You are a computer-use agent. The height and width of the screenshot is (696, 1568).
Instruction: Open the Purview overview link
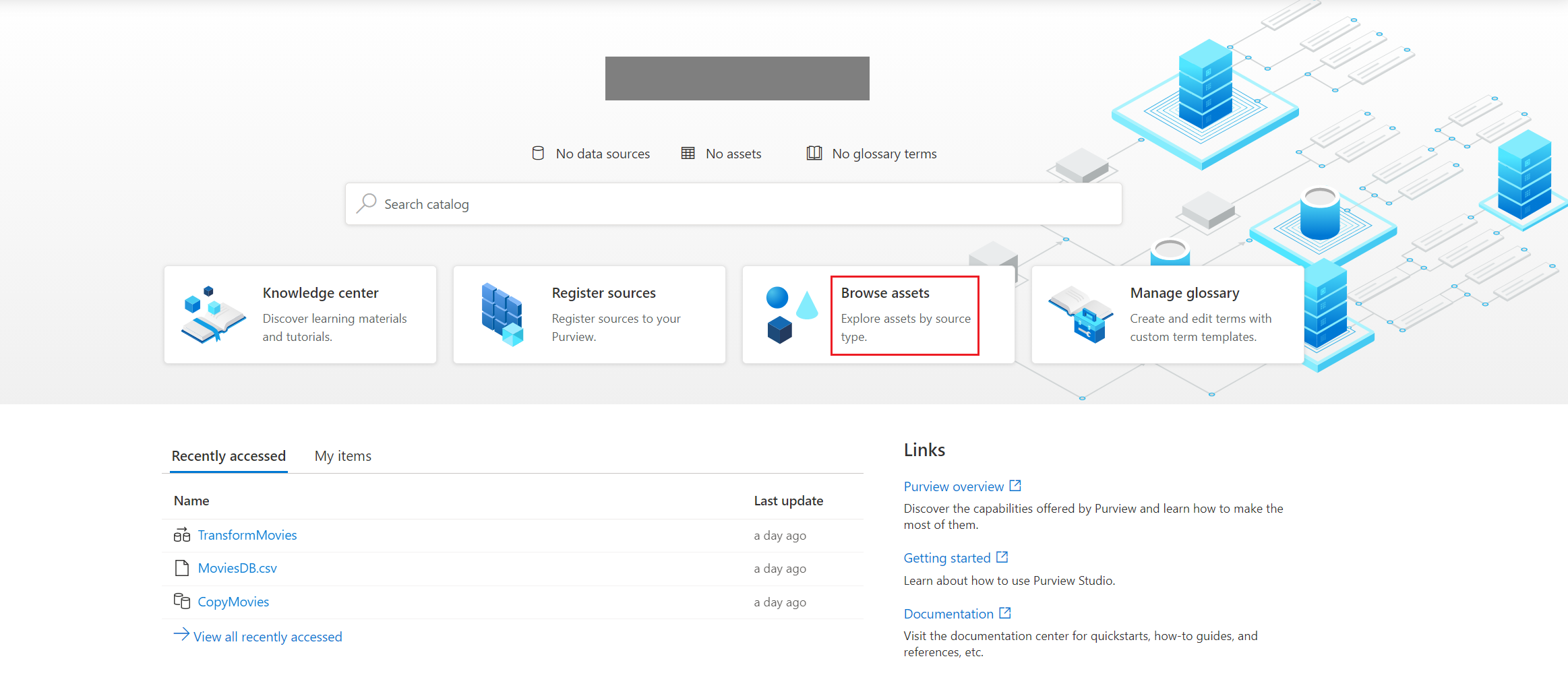click(954, 486)
